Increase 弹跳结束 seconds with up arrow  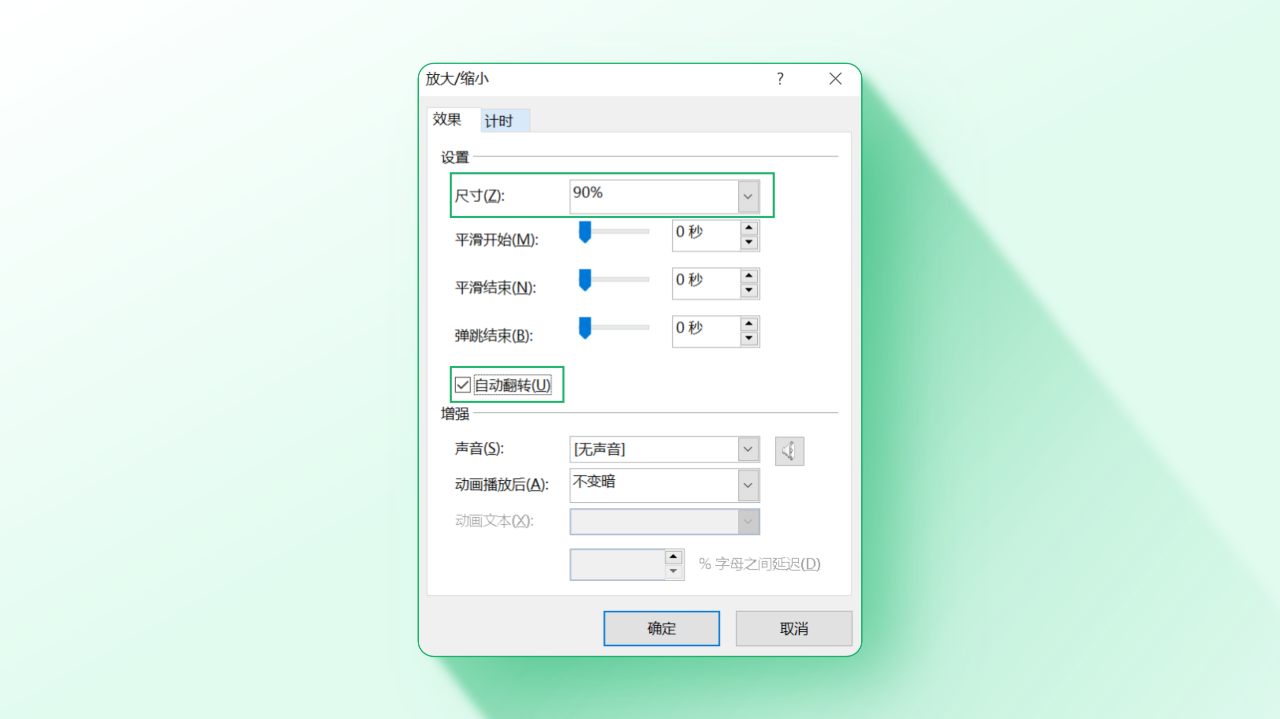(x=749, y=324)
